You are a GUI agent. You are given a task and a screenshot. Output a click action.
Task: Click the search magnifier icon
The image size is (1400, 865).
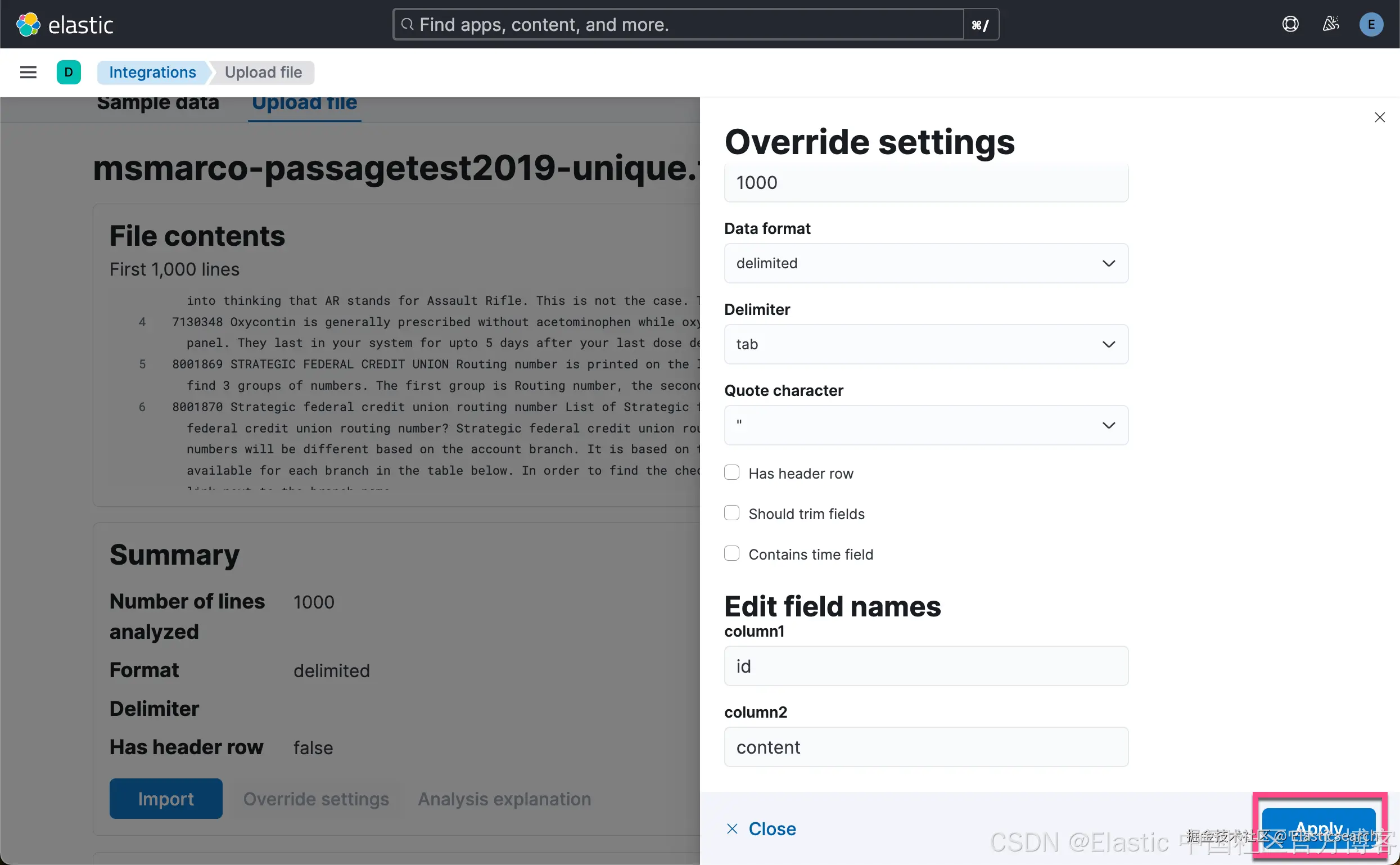click(407, 25)
